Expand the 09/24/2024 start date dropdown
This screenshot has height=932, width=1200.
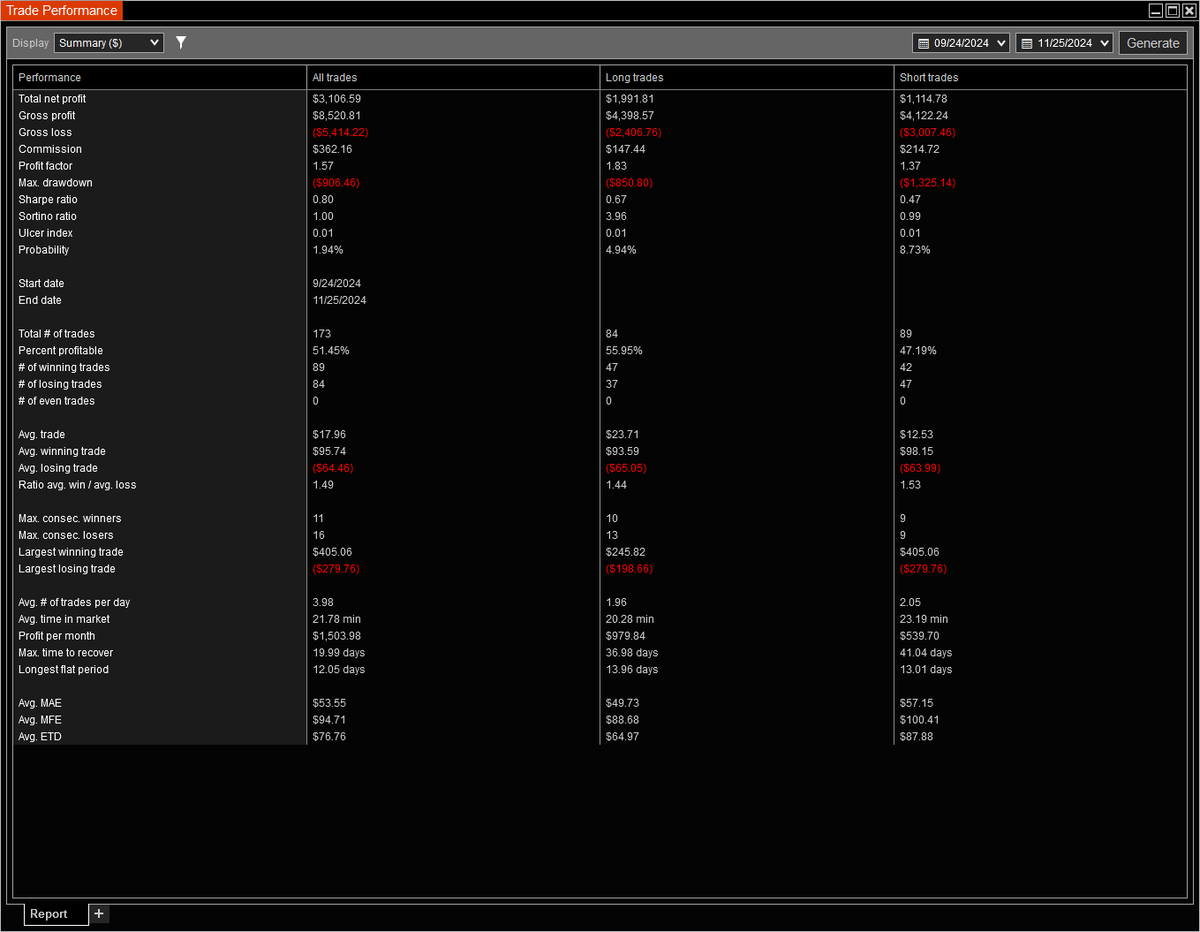[x=1003, y=43]
